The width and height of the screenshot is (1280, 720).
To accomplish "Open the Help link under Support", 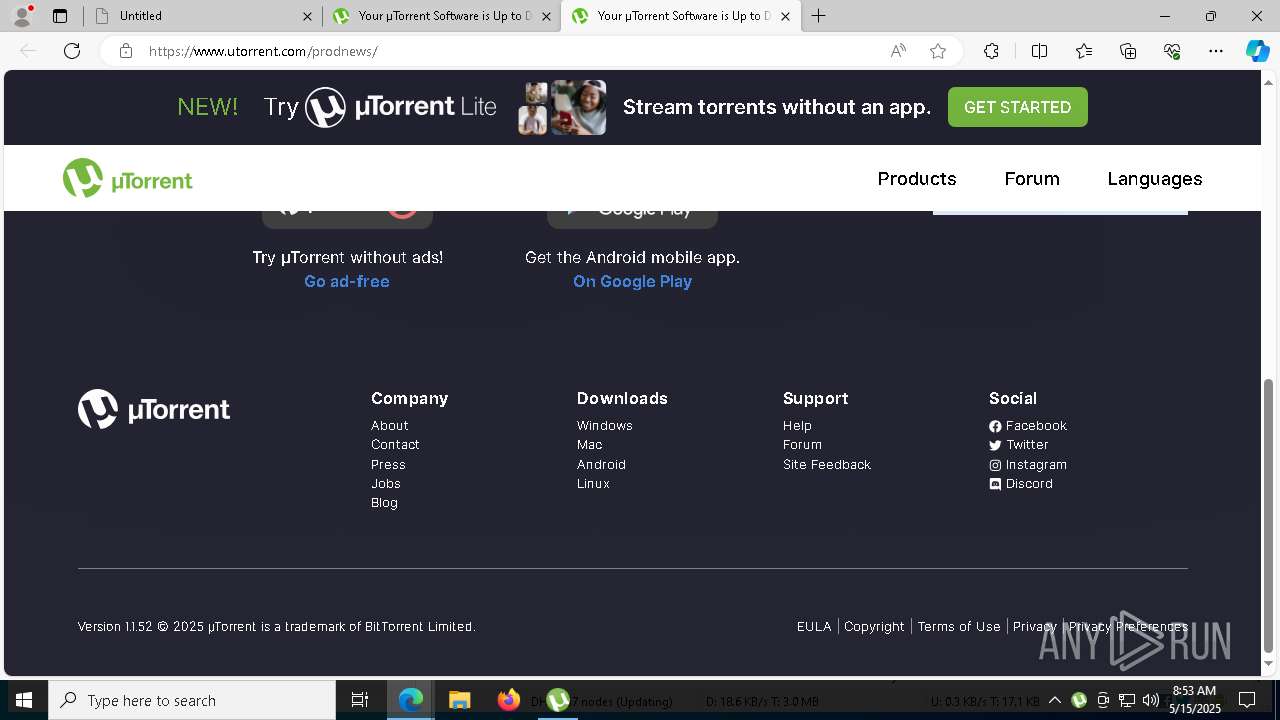I will [x=797, y=426].
